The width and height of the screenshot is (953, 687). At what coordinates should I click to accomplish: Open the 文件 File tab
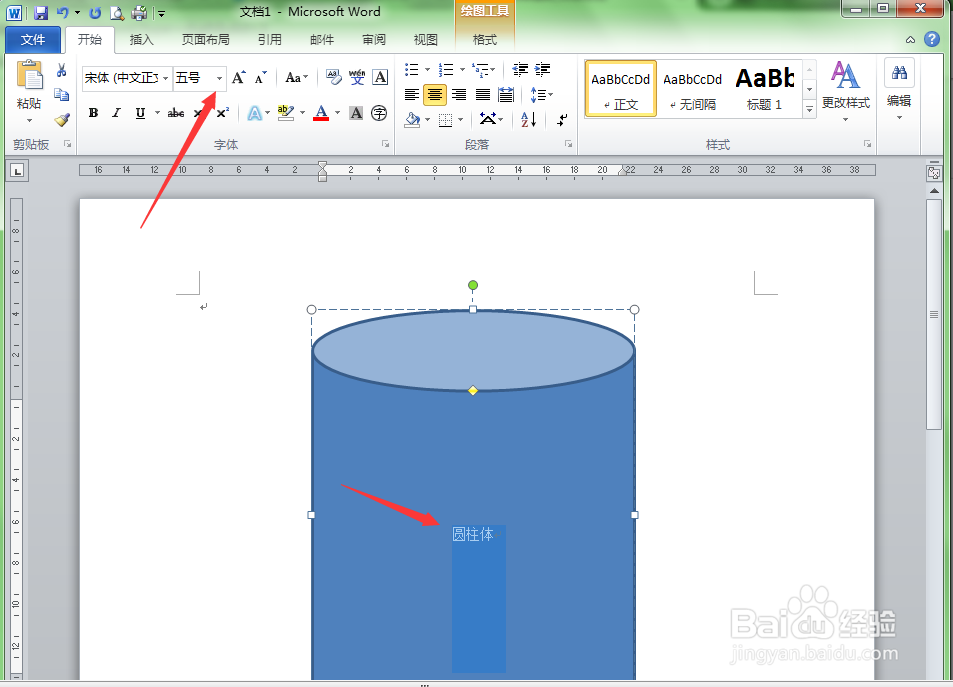[33, 40]
